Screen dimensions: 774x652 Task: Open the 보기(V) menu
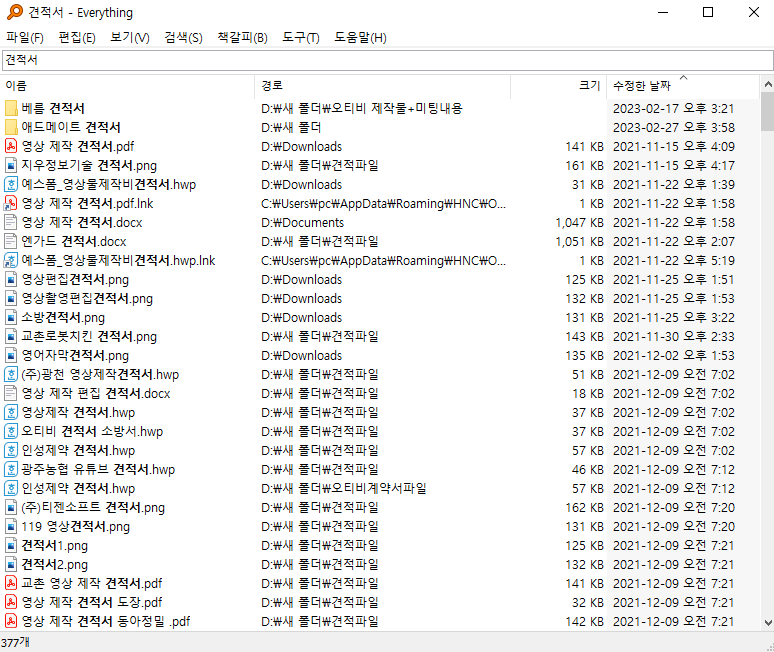click(x=130, y=38)
